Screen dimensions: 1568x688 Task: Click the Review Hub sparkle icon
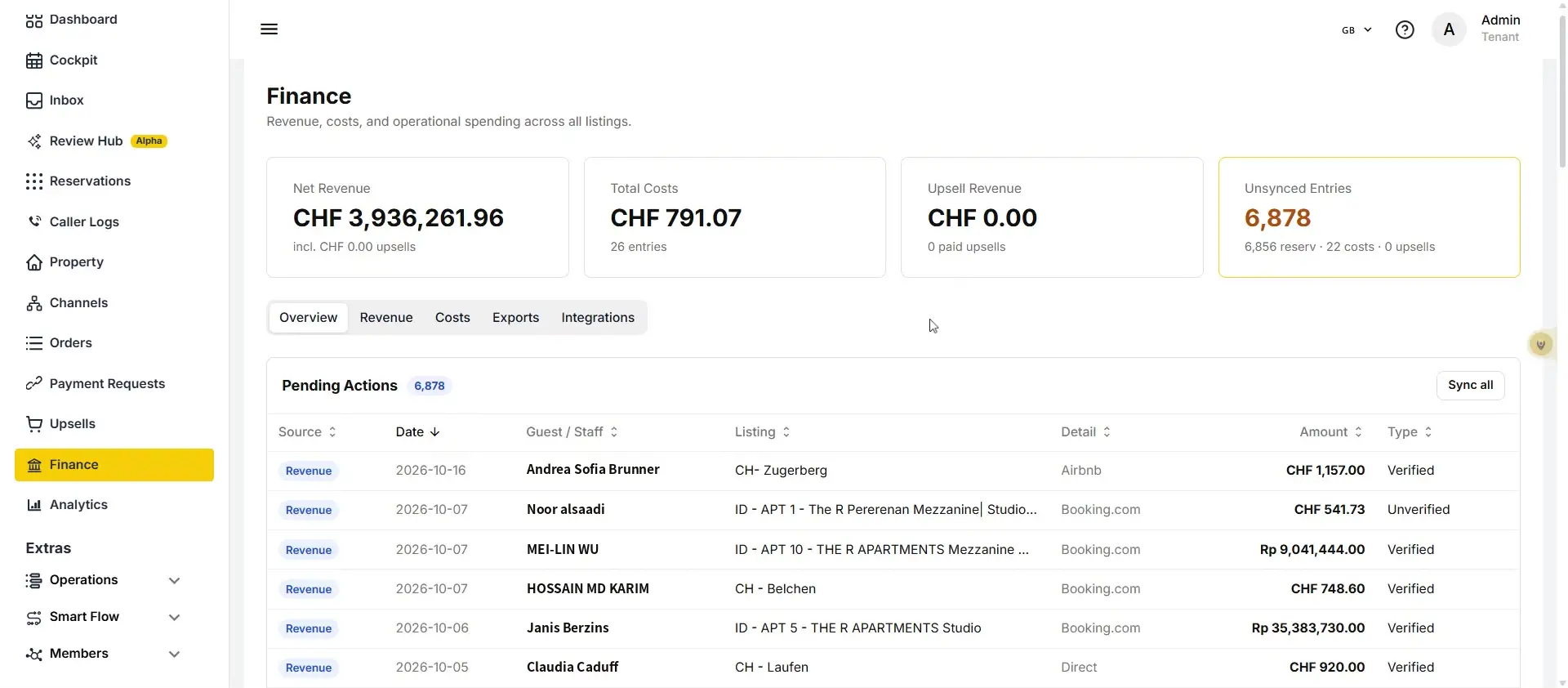[33, 141]
